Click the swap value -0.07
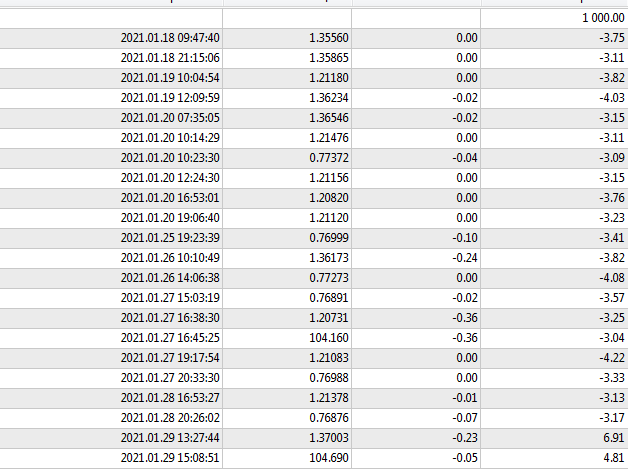Viewport: 628px width, 469px height. tap(465, 418)
